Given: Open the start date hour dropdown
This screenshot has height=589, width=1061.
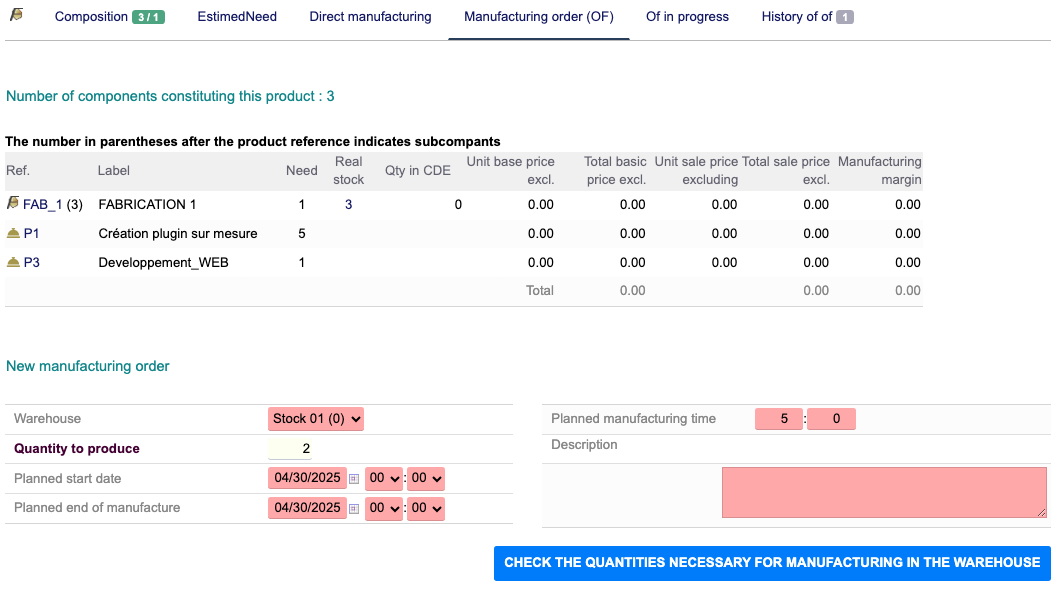Looking at the screenshot, I should (384, 479).
